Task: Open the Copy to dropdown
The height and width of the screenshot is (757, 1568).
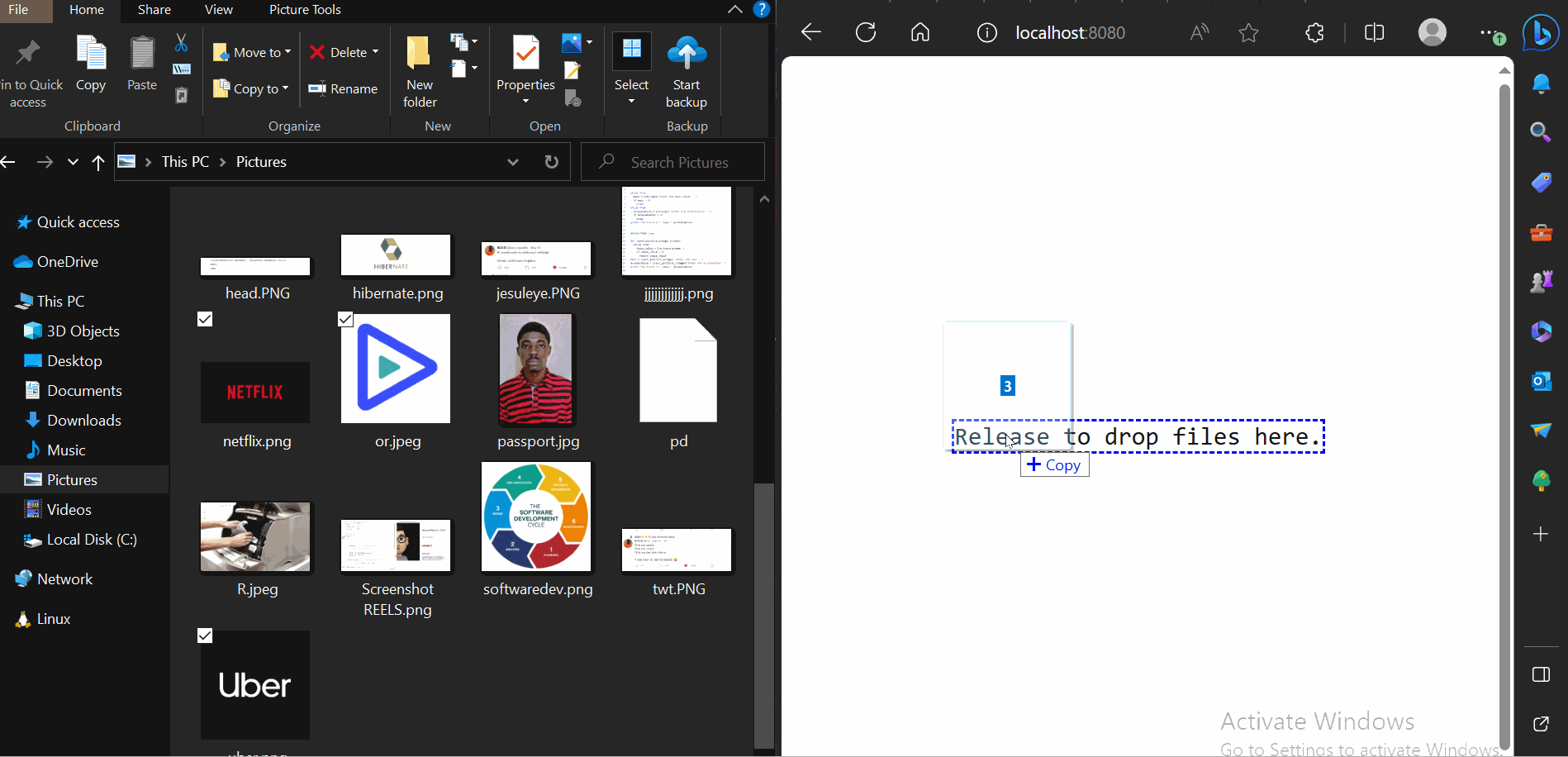Action: point(250,88)
